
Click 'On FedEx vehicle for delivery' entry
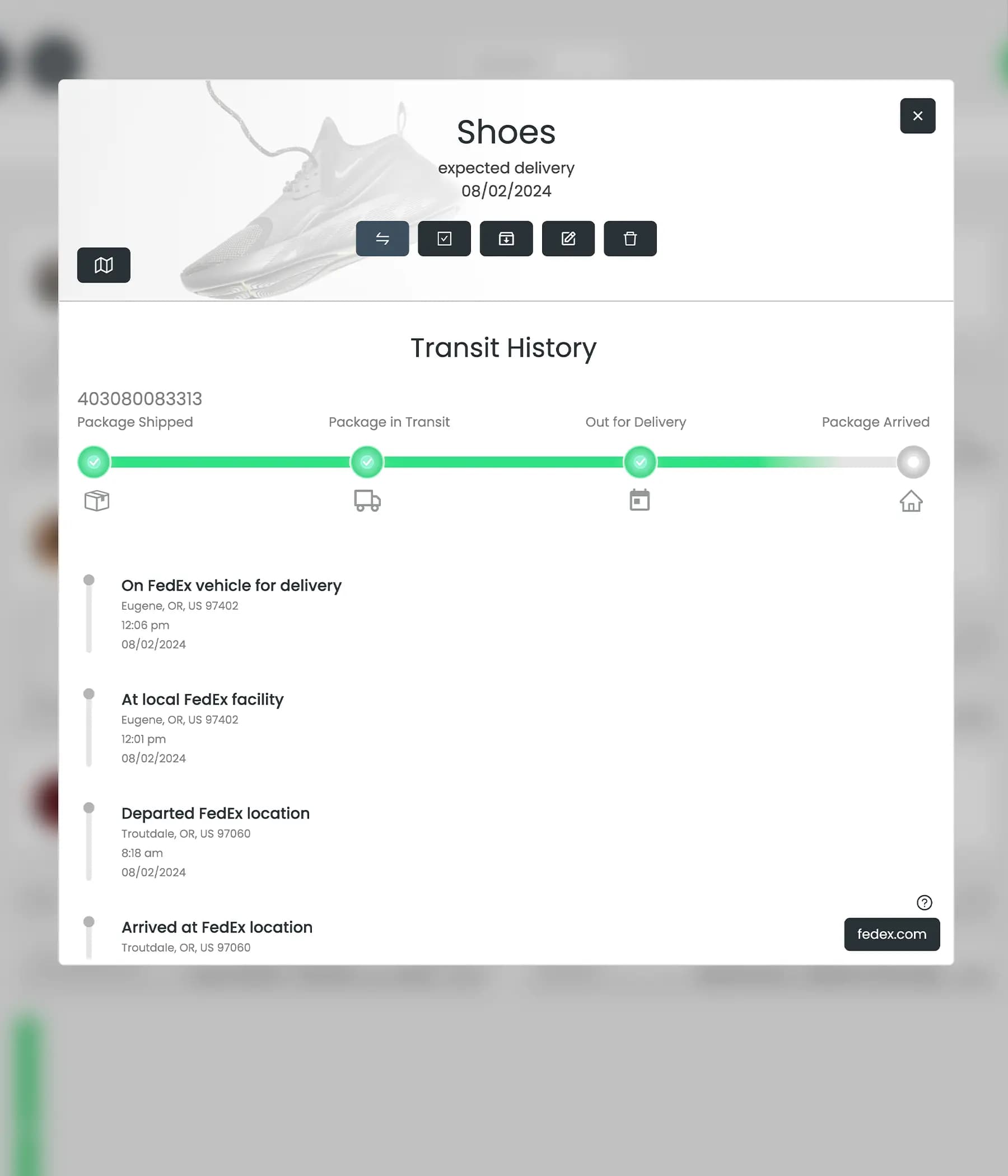point(232,586)
